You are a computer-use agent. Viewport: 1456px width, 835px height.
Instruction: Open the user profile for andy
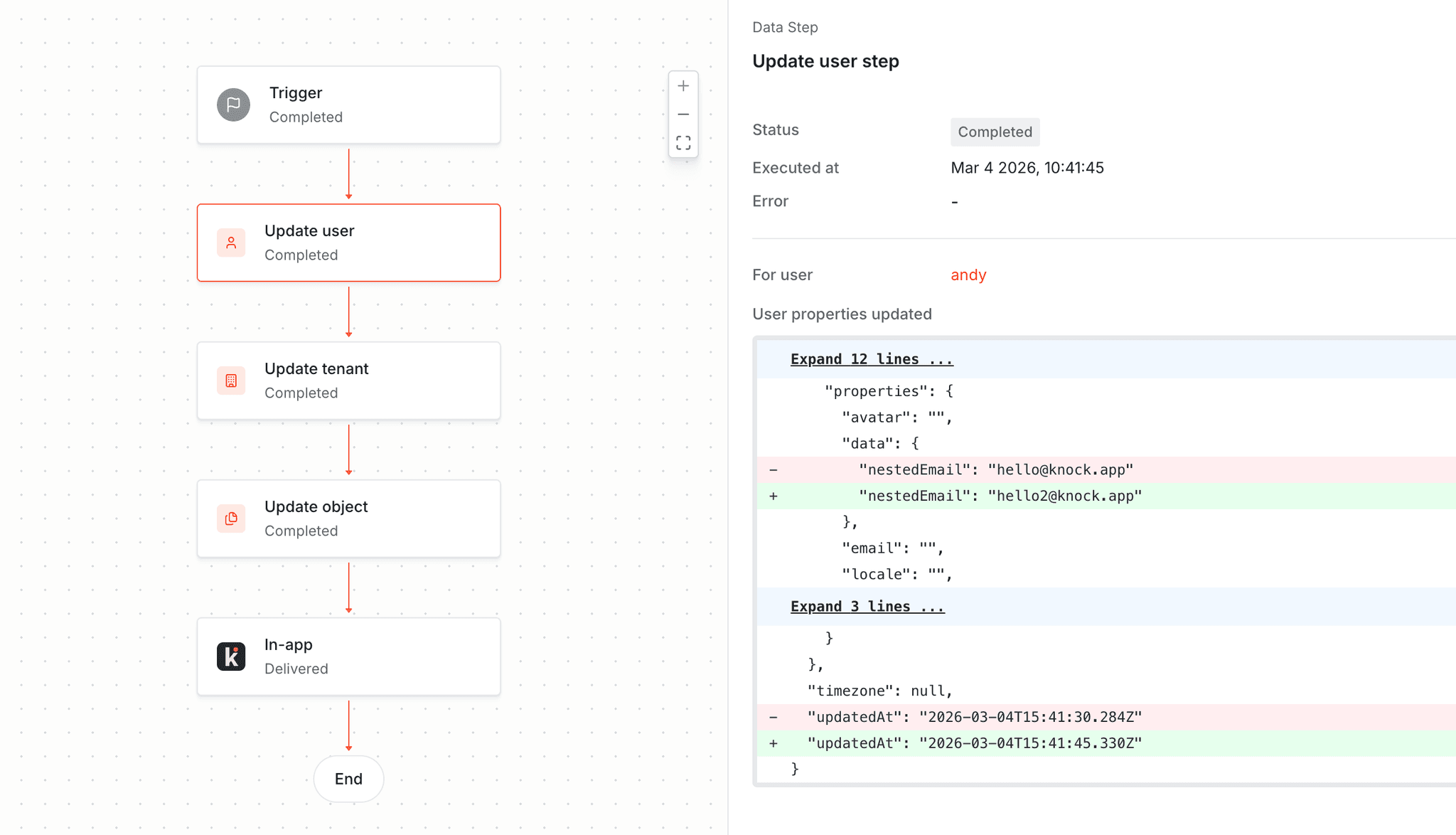click(x=968, y=275)
